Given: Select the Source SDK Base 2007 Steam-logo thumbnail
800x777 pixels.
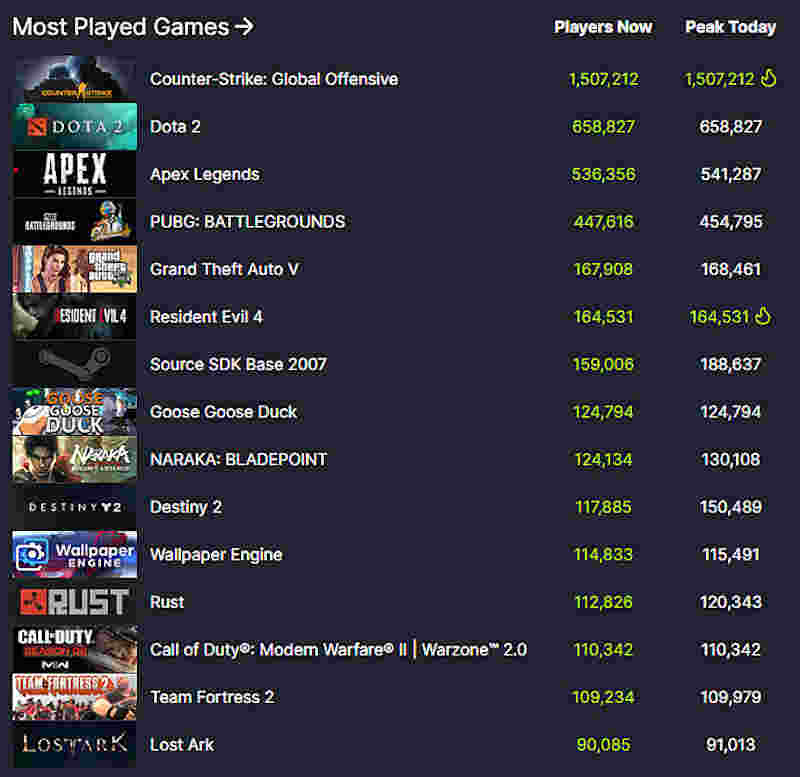Looking at the screenshot, I should [x=75, y=364].
